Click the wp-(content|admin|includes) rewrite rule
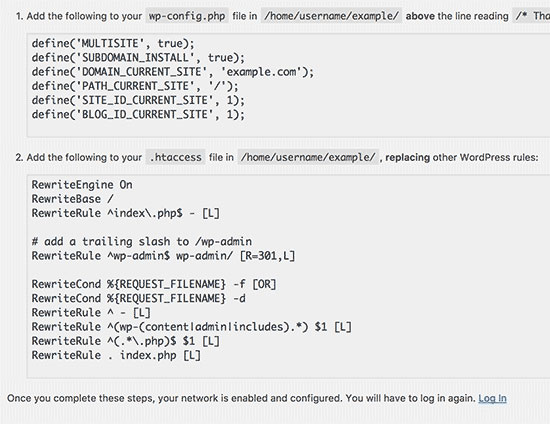 [x=192, y=327]
